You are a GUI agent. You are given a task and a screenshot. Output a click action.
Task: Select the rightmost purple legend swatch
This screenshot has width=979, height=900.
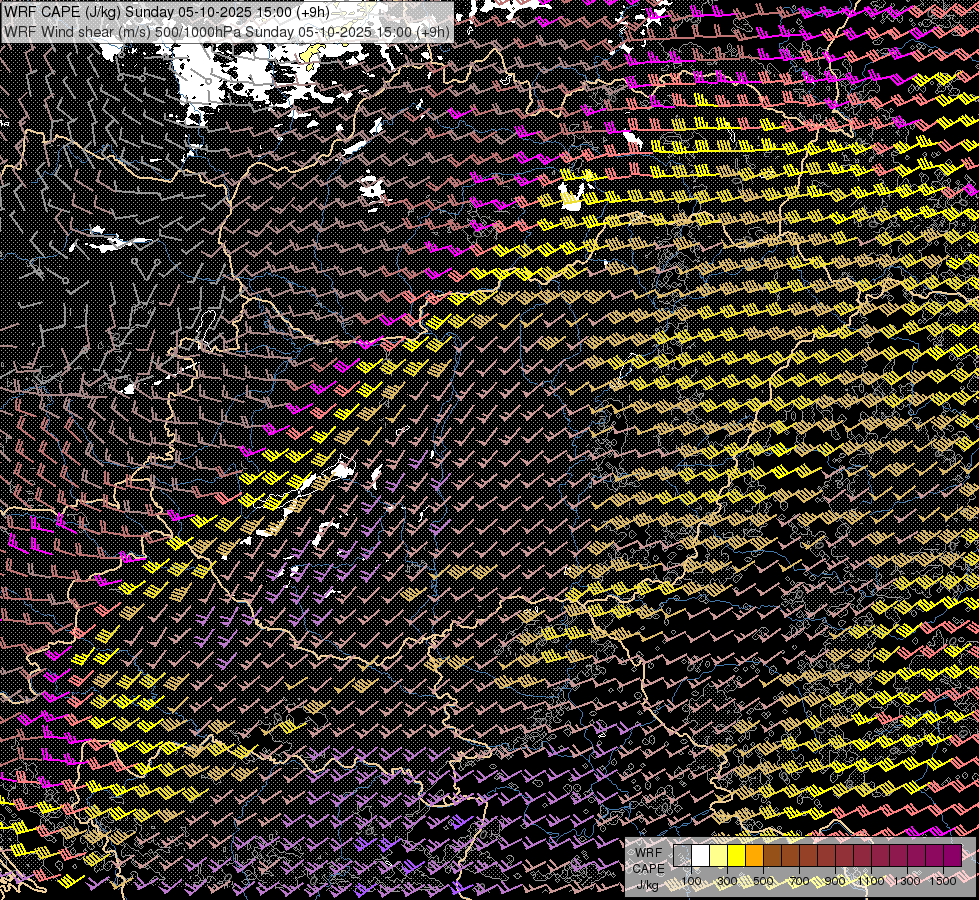[952, 856]
